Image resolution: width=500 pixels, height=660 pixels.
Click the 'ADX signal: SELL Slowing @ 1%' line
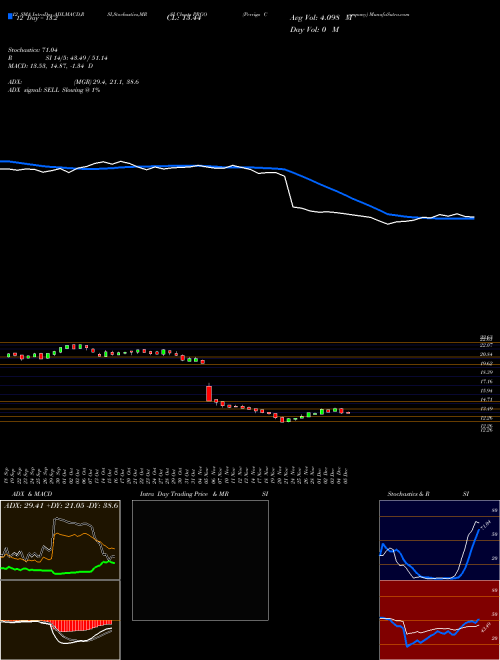pos(54,90)
